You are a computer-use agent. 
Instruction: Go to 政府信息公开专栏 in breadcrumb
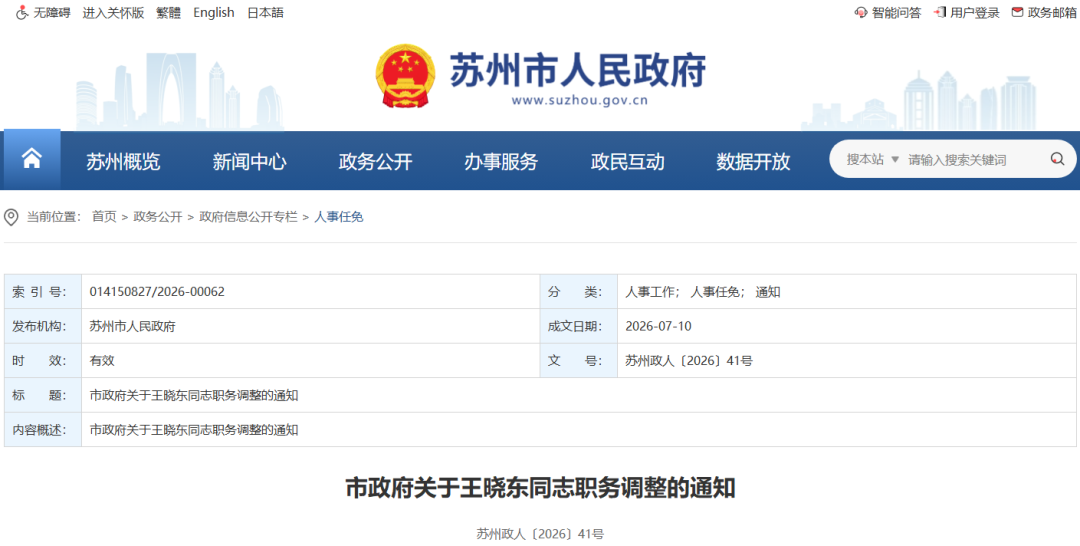(x=249, y=217)
